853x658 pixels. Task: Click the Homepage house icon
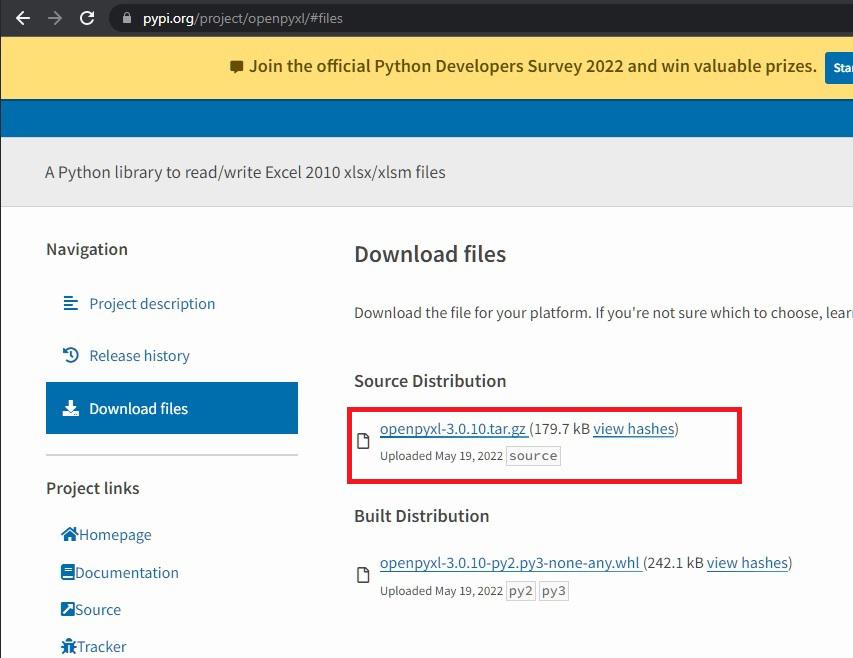(x=70, y=534)
